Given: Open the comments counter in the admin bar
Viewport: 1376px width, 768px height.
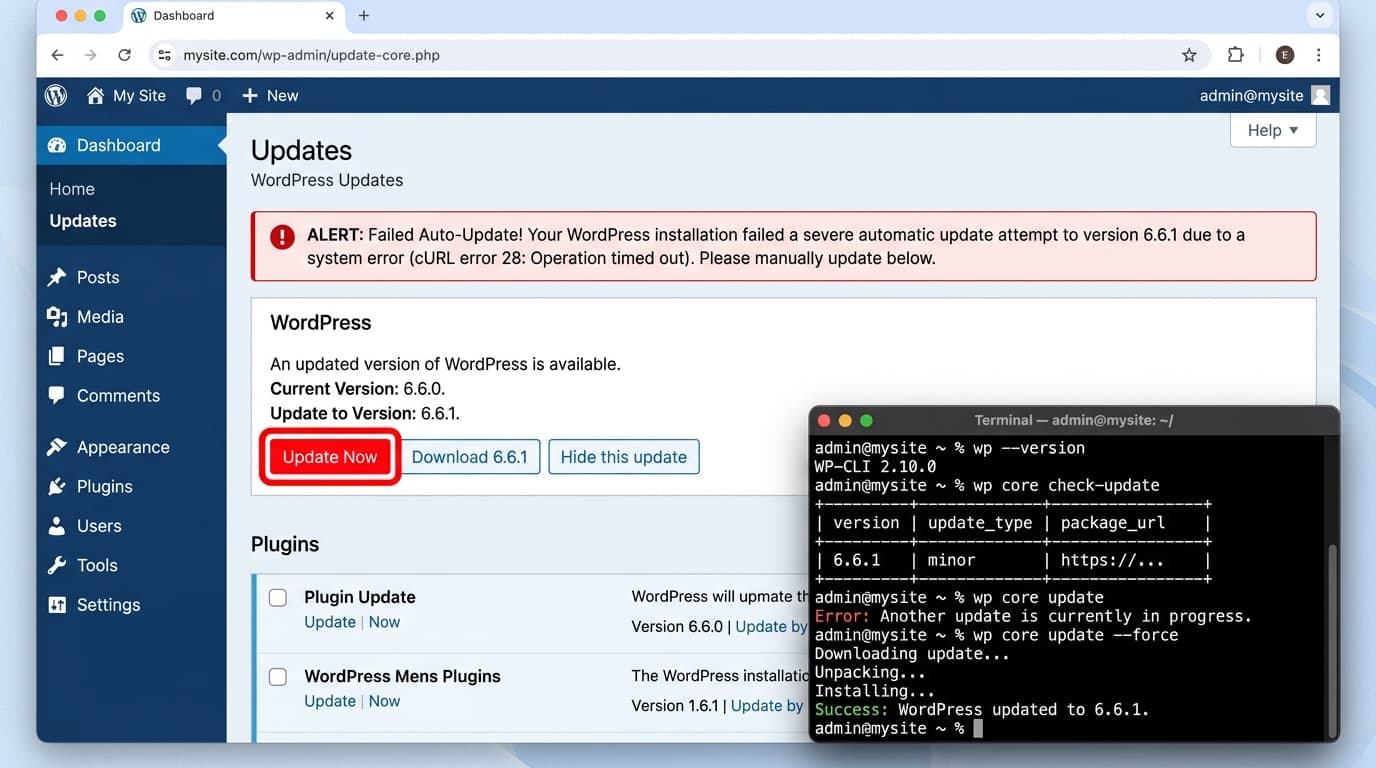Looking at the screenshot, I should tap(203, 95).
